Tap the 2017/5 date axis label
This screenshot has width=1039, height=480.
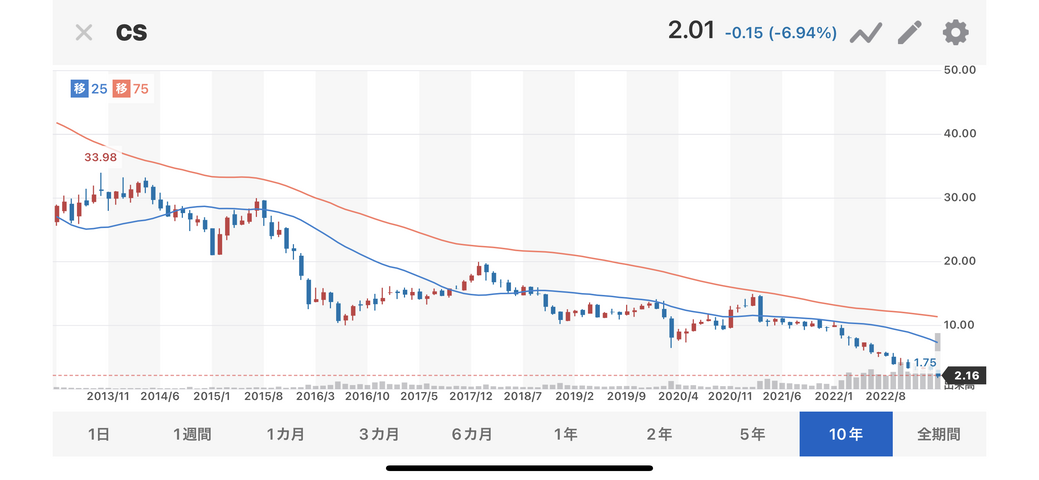[x=419, y=396]
